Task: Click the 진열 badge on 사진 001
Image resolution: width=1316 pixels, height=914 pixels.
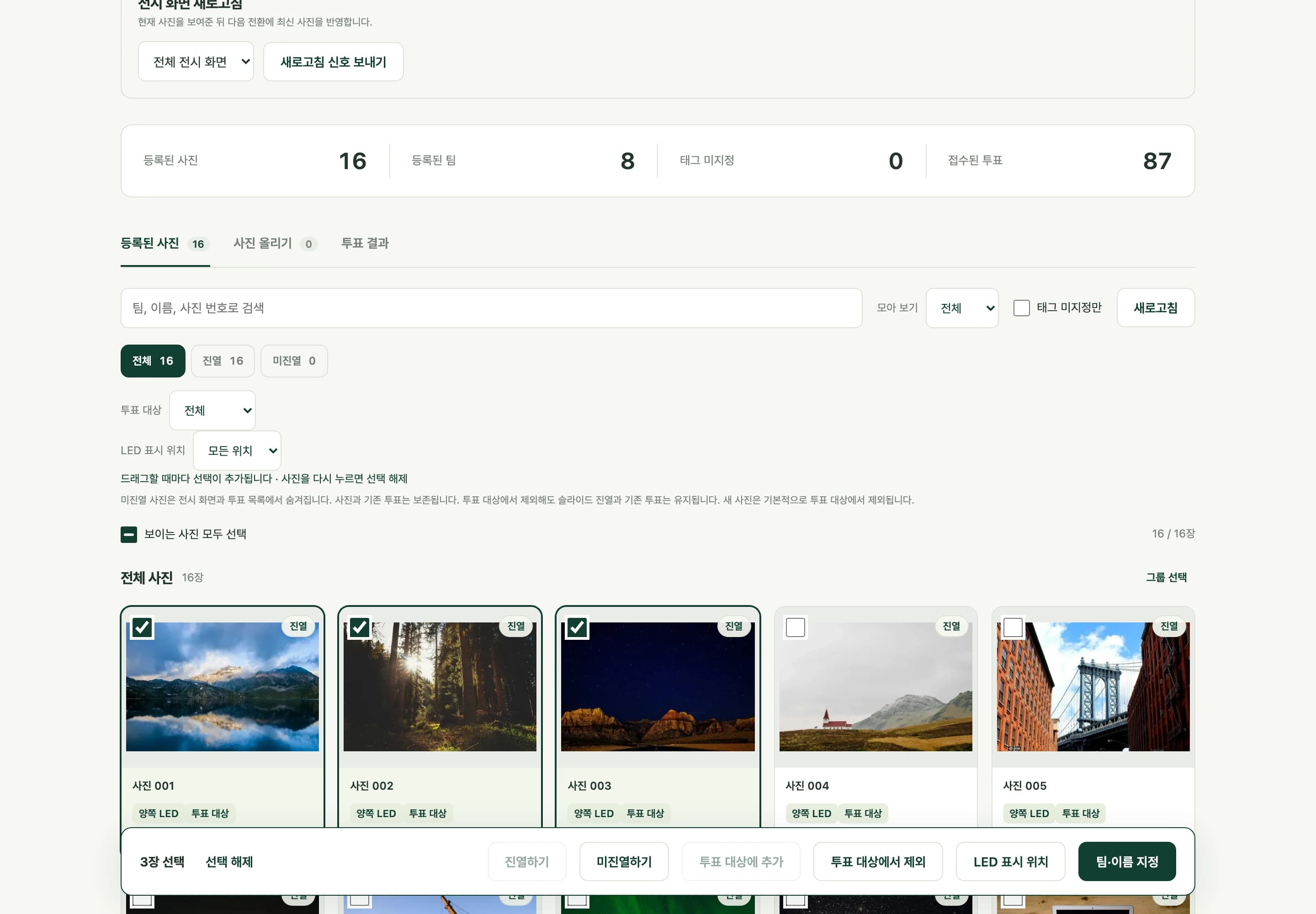Action: 298,627
